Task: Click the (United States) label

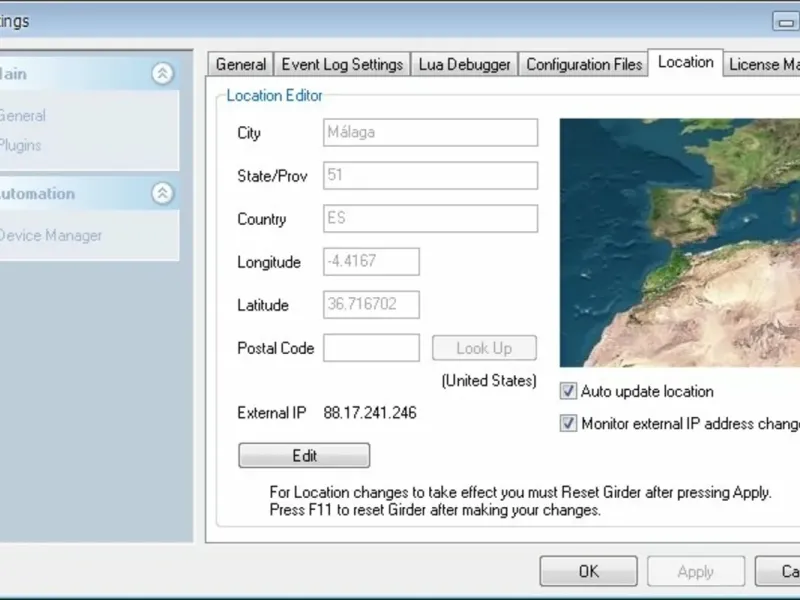Action: tap(489, 381)
